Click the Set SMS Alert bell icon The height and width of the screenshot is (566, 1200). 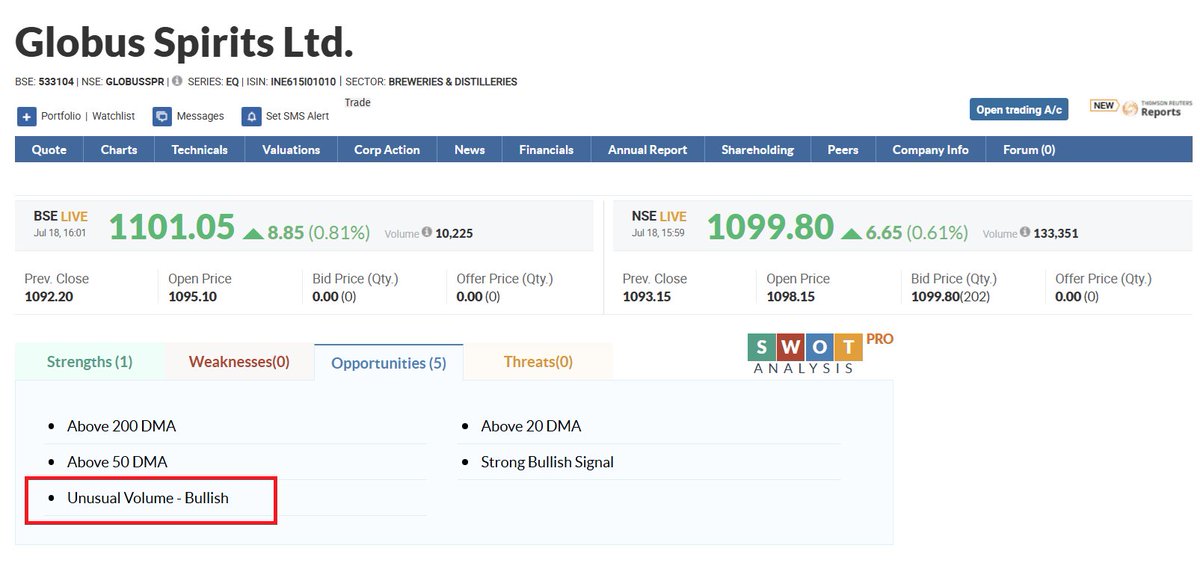251,116
